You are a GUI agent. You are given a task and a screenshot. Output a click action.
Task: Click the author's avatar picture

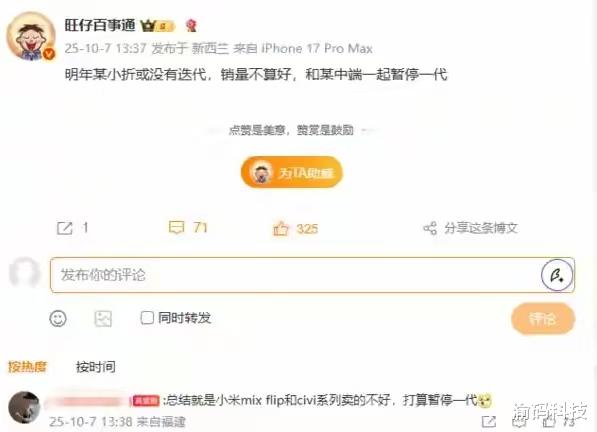point(31,36)
